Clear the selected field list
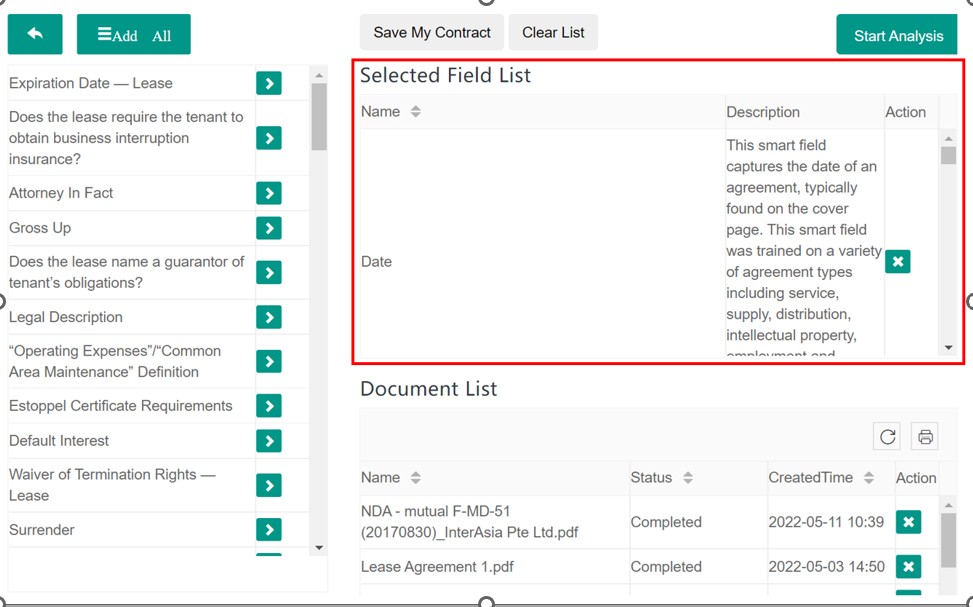Image resolution: width=973 pixels, height=607 pixels. pyautogui.click(x=553, y=33)
